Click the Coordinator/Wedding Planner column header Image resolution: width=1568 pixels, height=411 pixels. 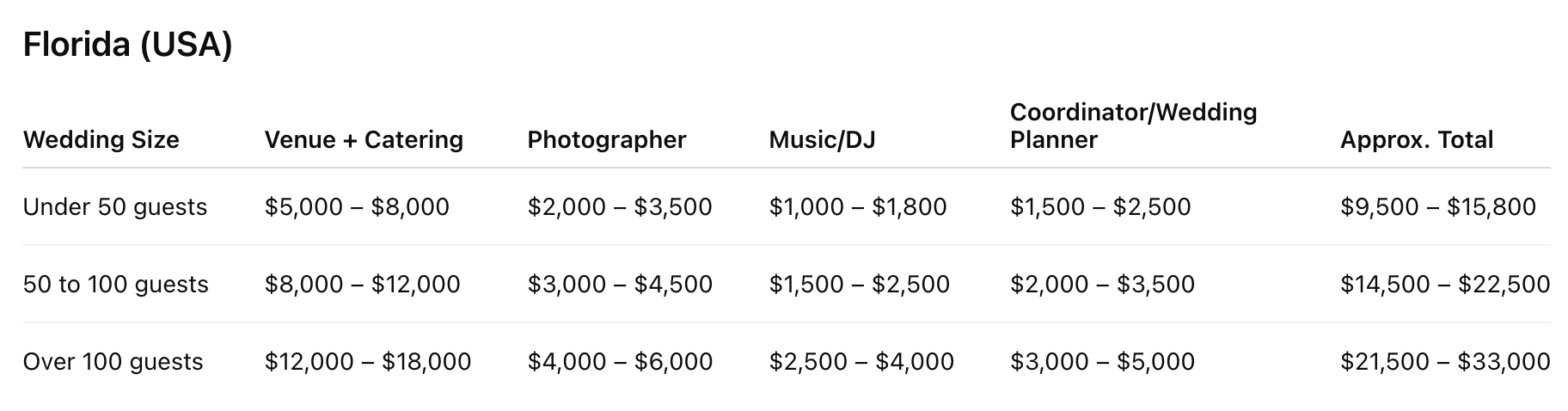tap(1133, 126)
